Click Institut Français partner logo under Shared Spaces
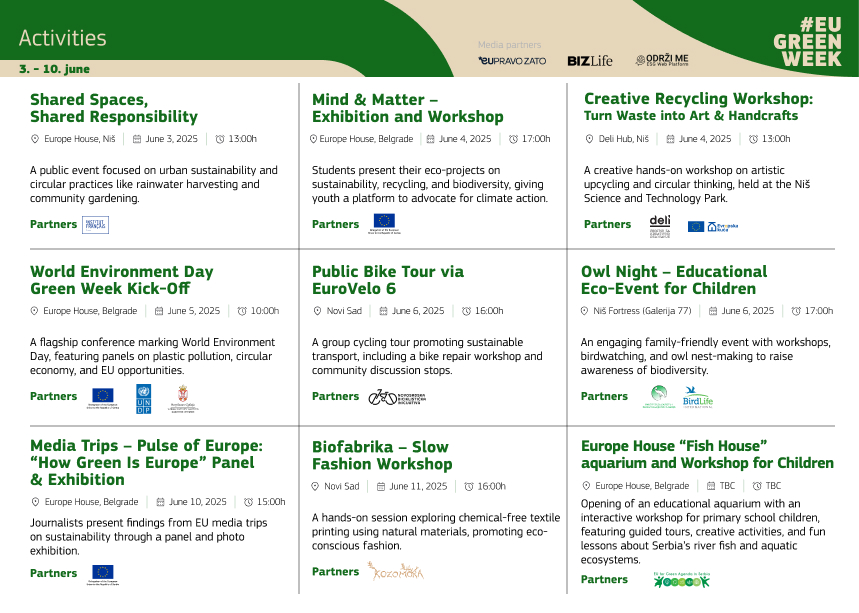859x613 pixels. [x=95, y=225]
